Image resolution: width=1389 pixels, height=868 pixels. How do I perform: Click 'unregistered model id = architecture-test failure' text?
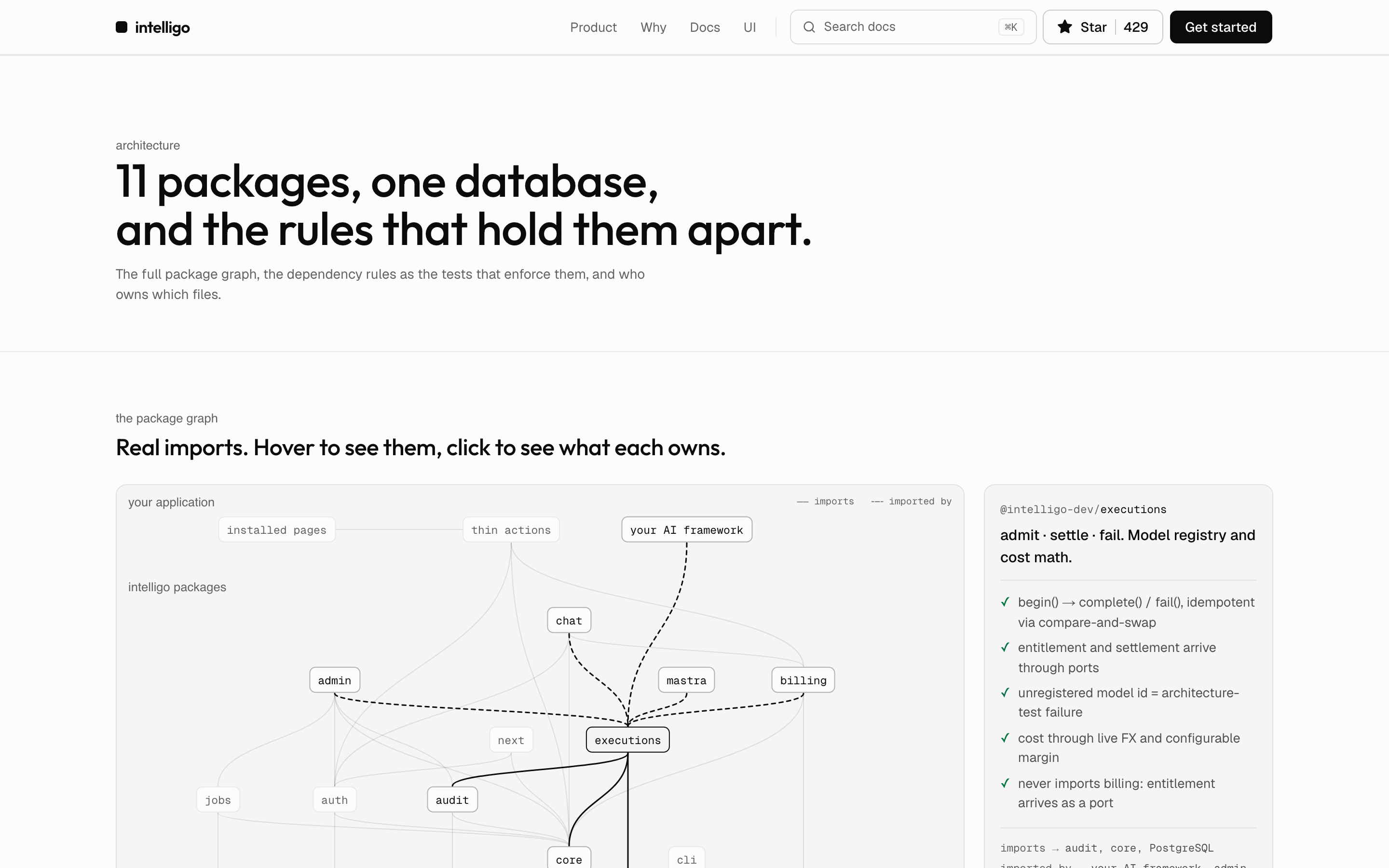pyautogui.click(x=1129, y=702)
